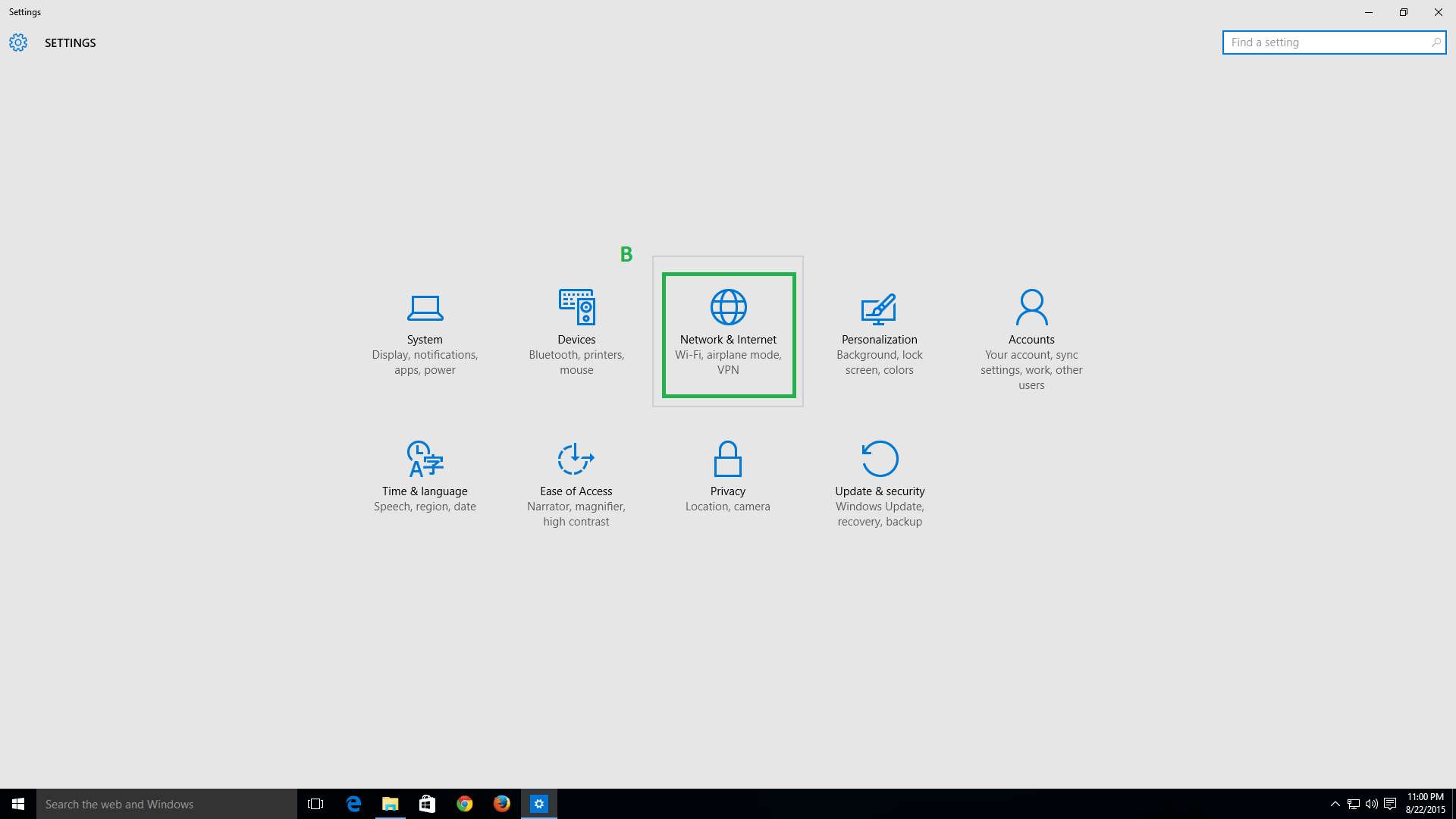Viewport: 1456px width, 819px height.
Task: Close the Settings window
Action: tap(1439, 12)
